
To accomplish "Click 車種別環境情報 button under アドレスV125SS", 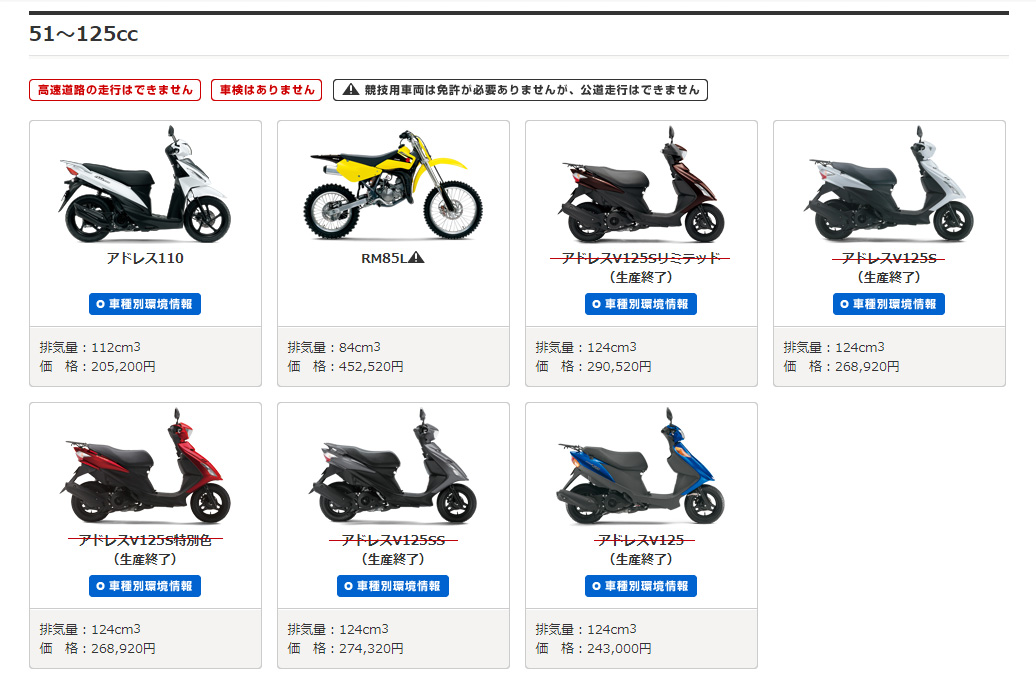I will tap(393, 586).
